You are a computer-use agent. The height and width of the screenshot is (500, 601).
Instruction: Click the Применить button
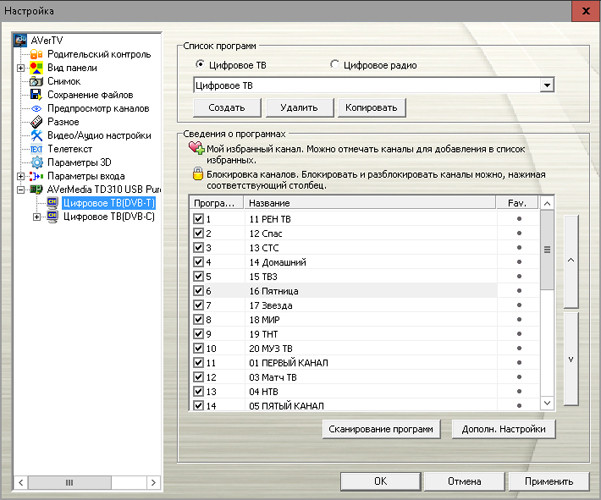pyautogui.click(x=548, y=481)
